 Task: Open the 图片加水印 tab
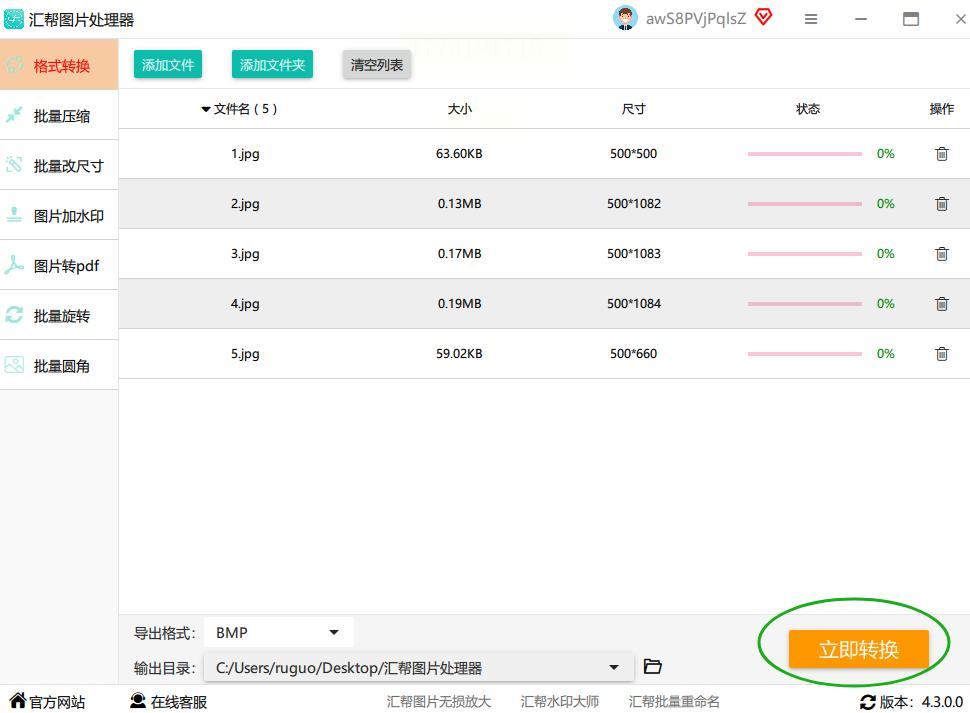coord(59,215)
